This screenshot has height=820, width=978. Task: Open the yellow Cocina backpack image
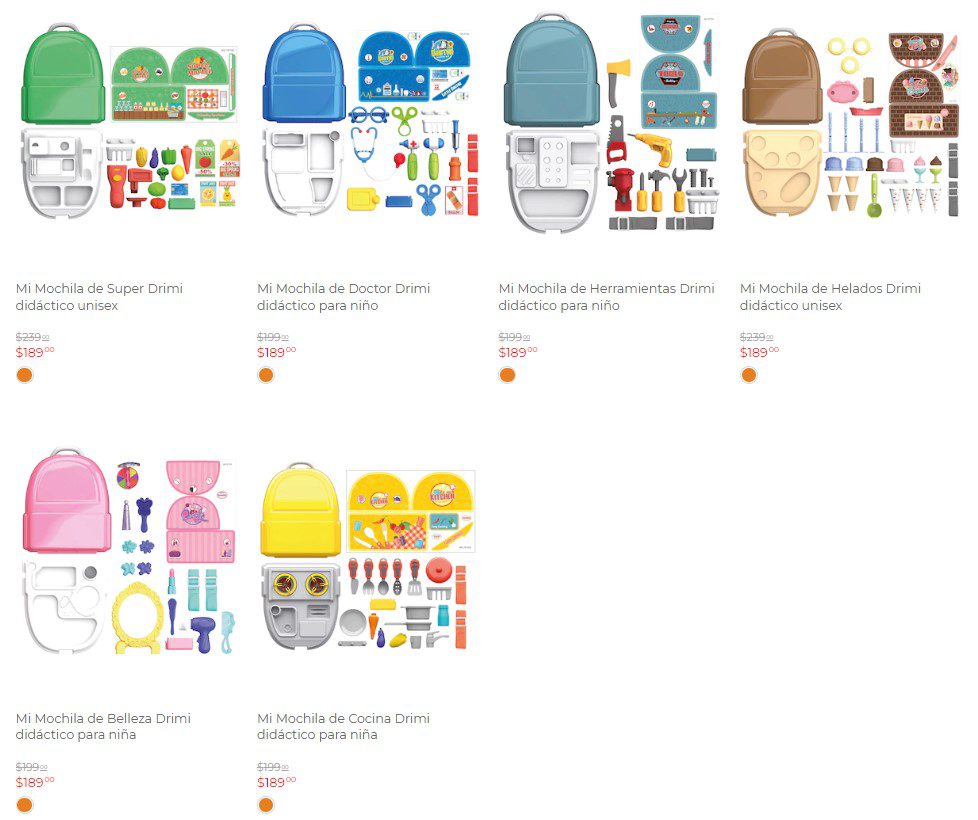[368, 557]
